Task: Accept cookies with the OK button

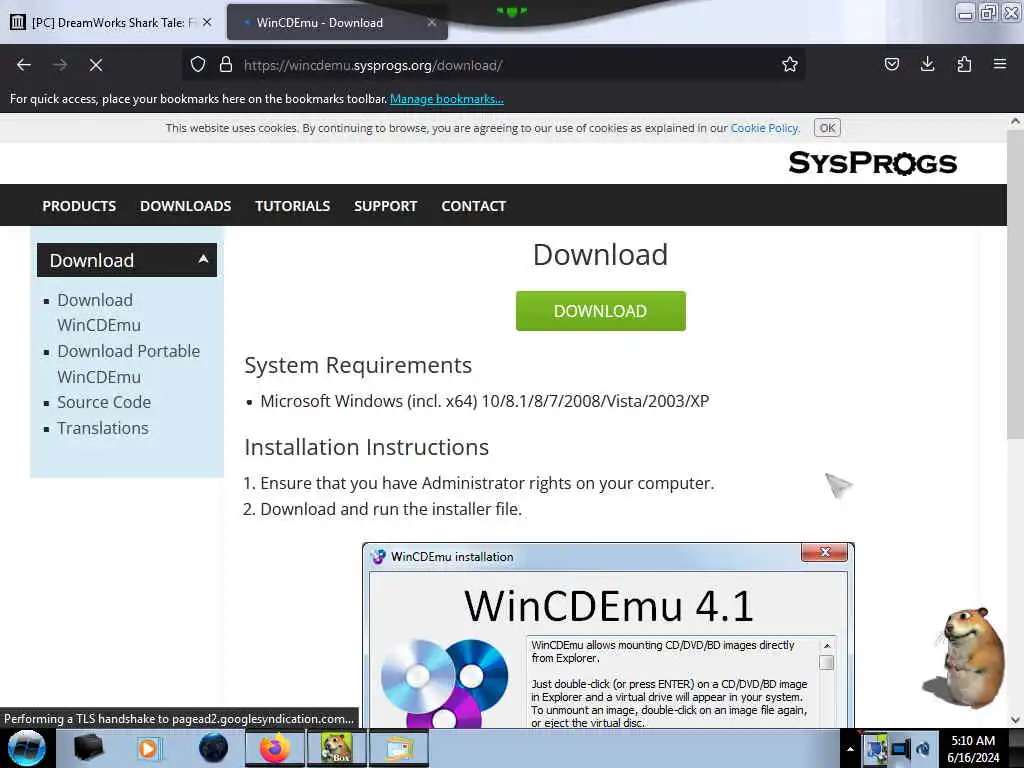Action: click(x=827, y=128)
